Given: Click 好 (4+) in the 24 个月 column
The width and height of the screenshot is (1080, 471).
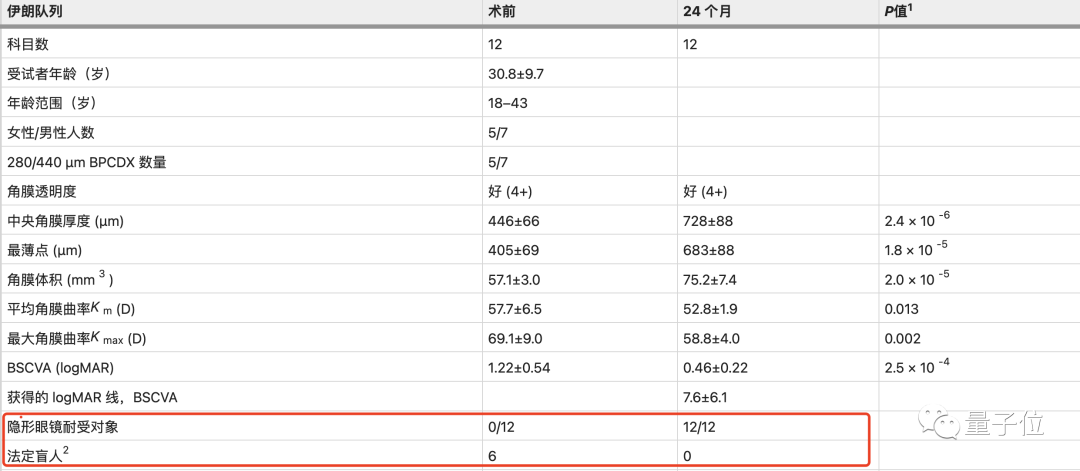Looking at the screenshot, I should click(705, 191).
